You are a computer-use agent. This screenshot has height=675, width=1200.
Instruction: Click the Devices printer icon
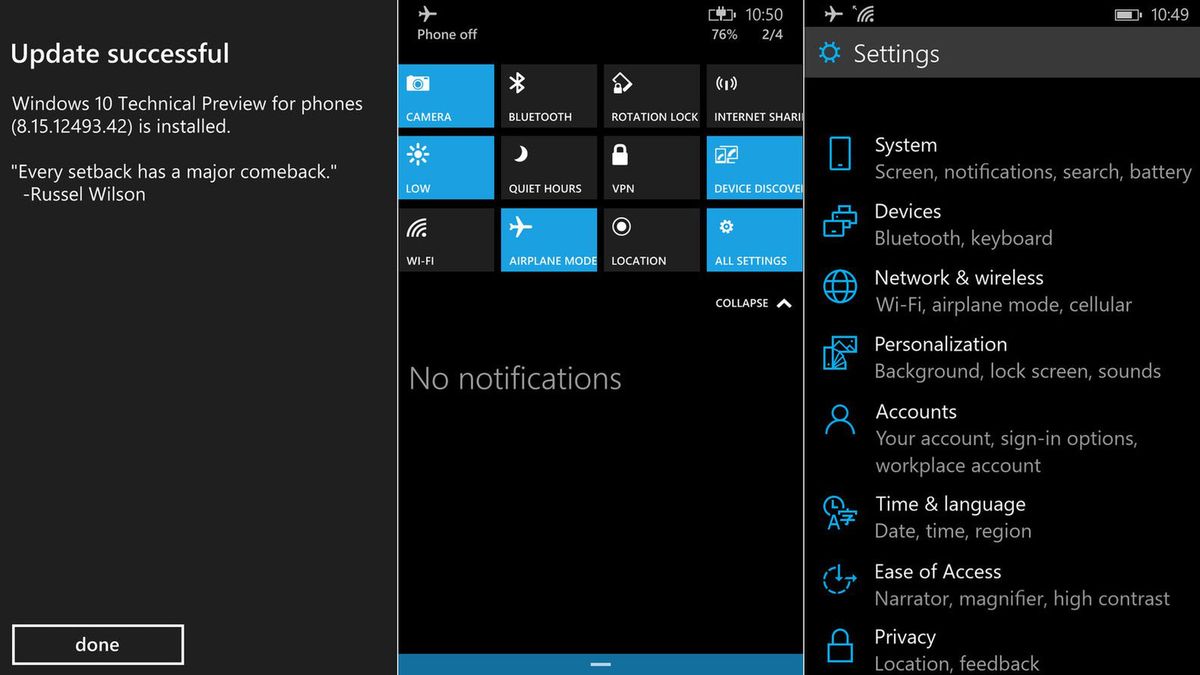click(x=840, y=220)
